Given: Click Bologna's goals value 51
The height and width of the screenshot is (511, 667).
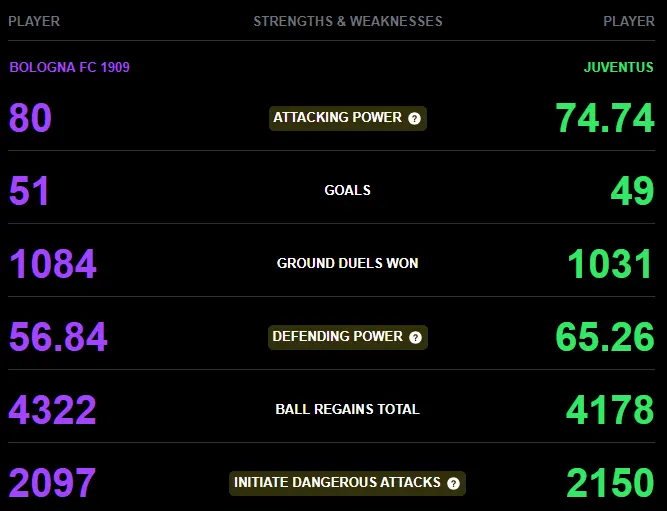Looking at the screenshot, I should click(29, 191).
